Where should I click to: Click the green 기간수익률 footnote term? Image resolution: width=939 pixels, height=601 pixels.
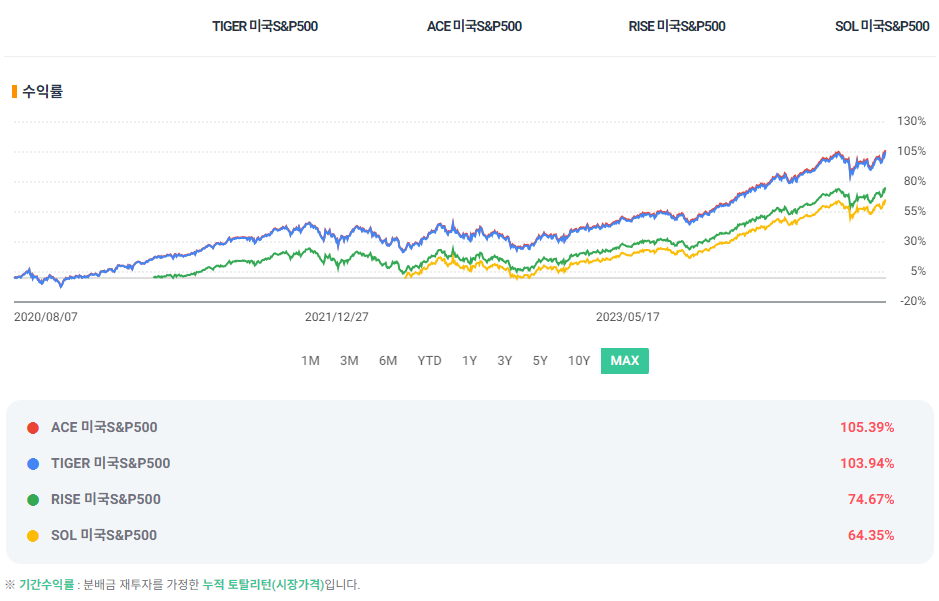click(47, 585)
